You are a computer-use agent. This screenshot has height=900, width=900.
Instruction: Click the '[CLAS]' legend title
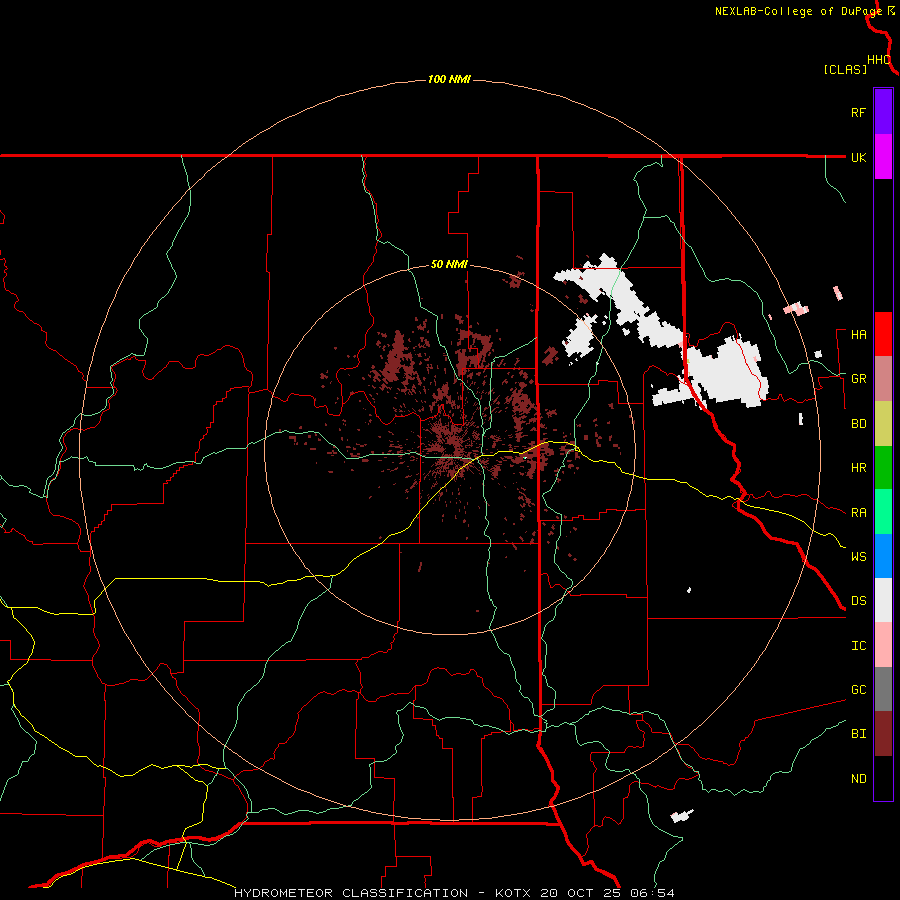coord(845,69)
